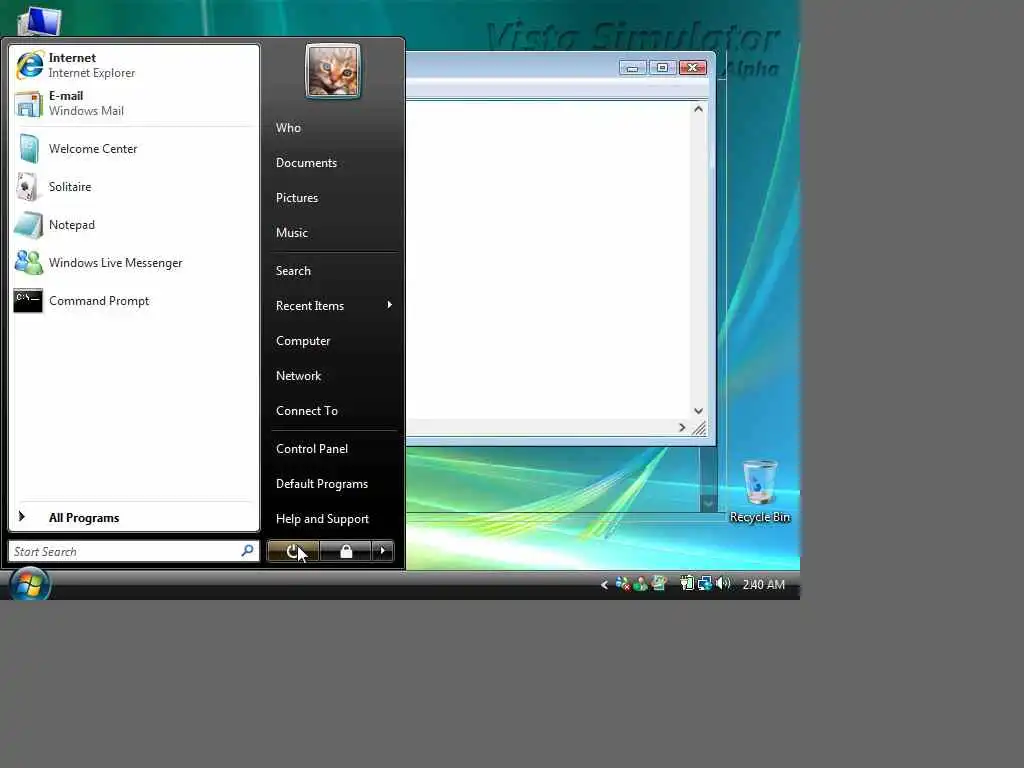Screen dimensions: 1024x768
Task: Click the window's scroll up arrow
Action: 698,109
